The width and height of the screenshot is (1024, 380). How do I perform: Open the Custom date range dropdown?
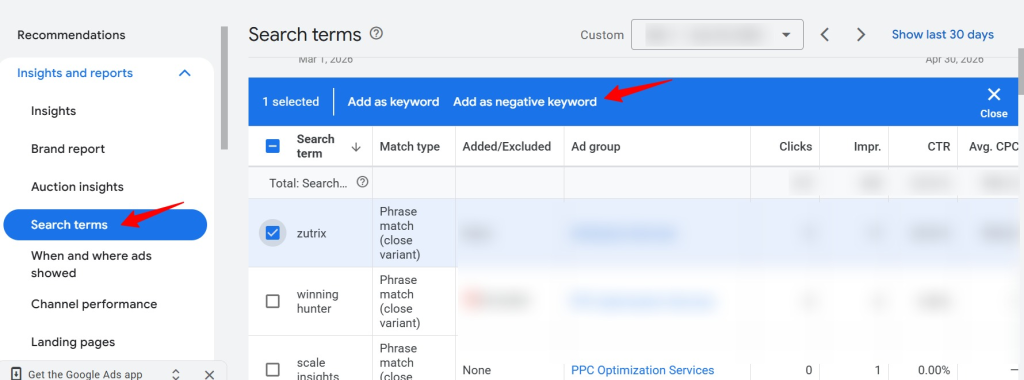pyautogui.click(x=717, y=35)
